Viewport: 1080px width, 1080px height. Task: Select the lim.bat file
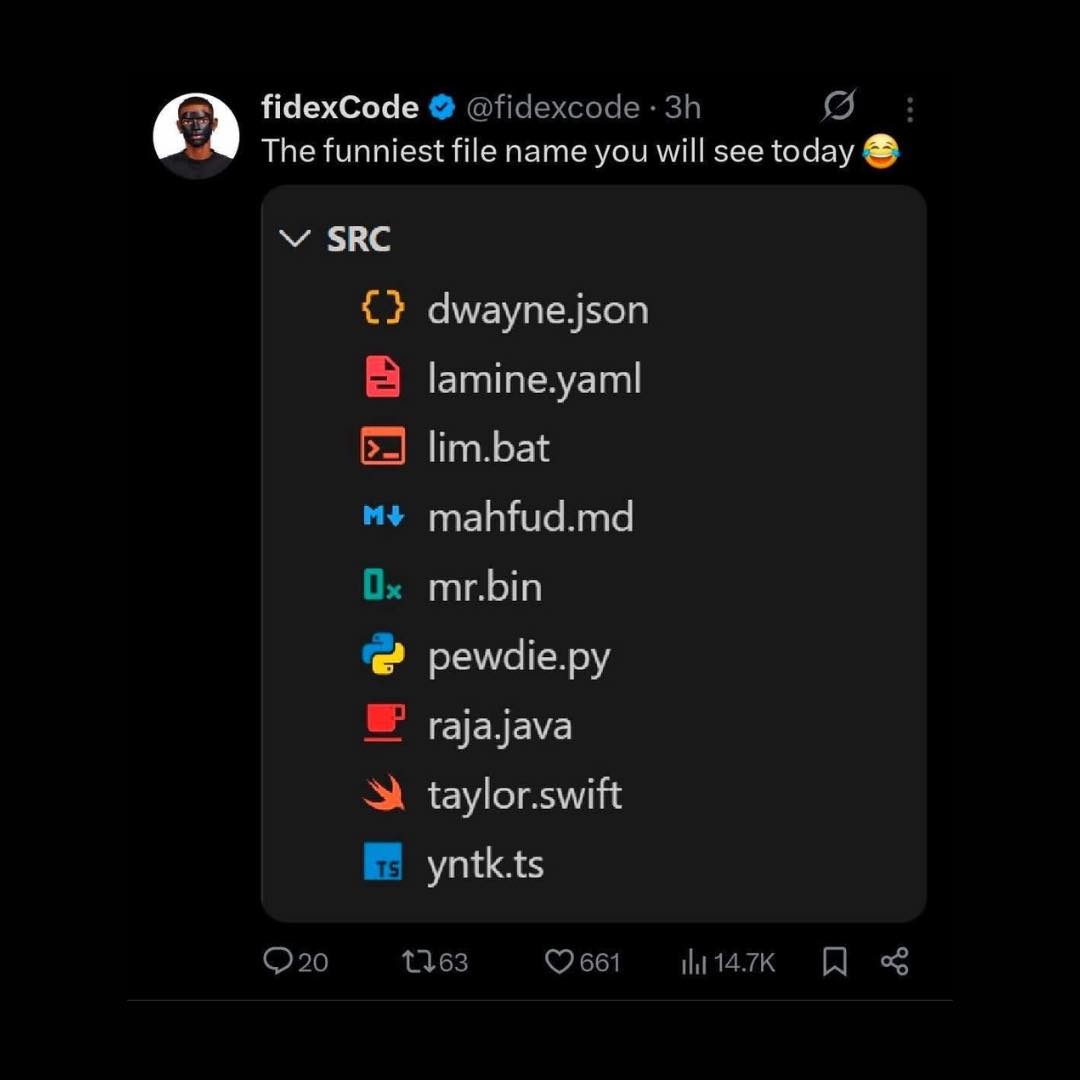[488, 448]
